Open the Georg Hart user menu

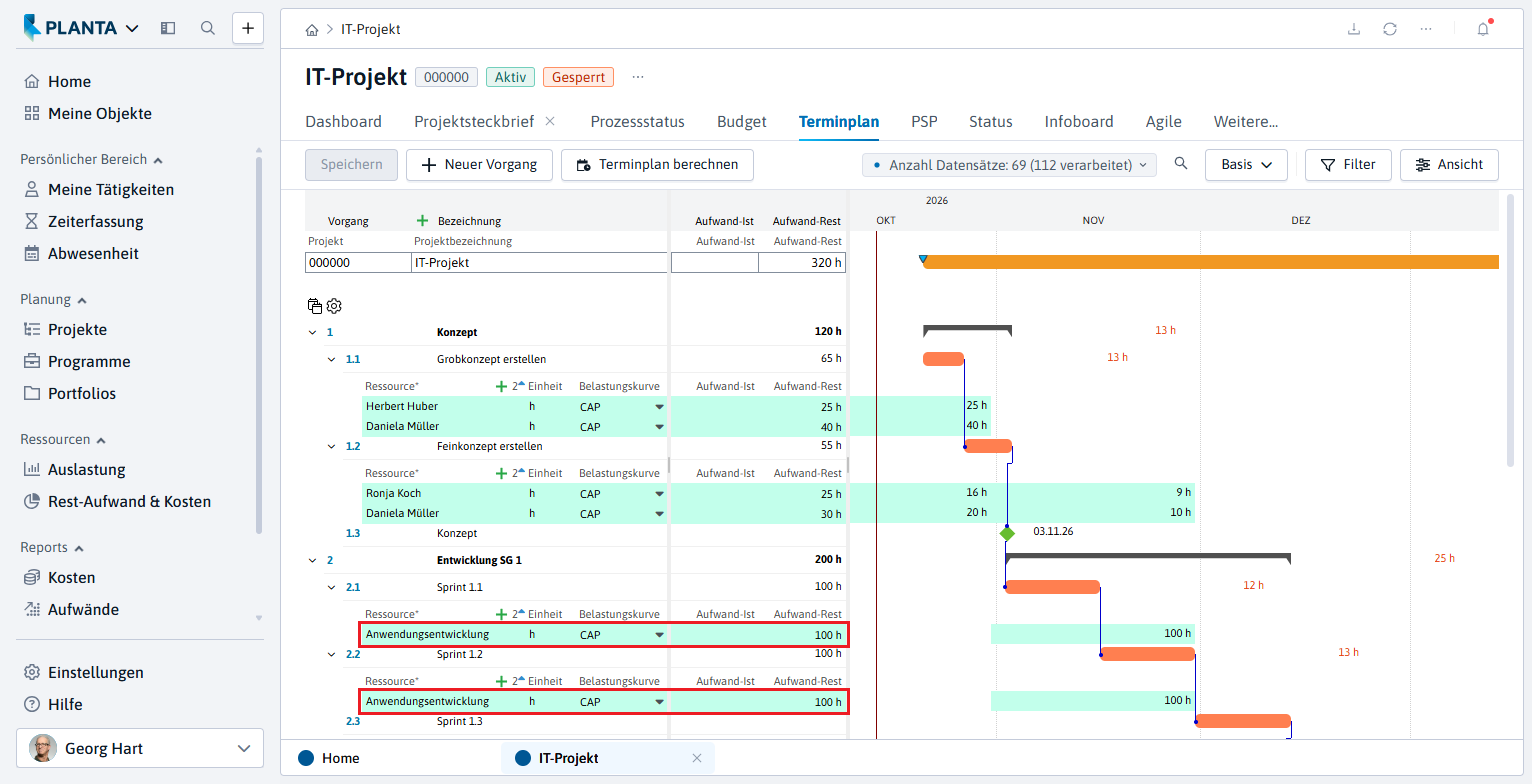tap(140, 748)
